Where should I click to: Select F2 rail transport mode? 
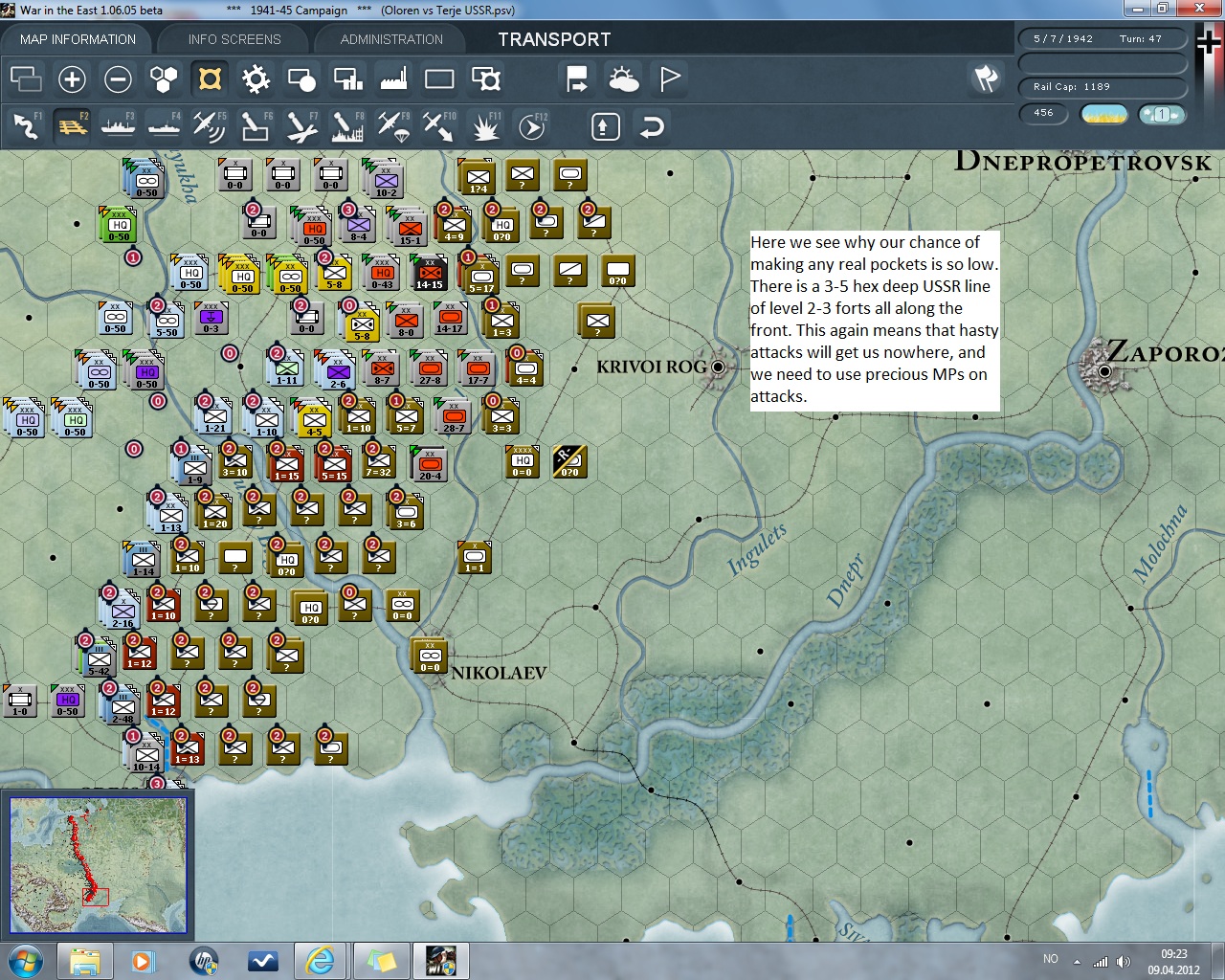click(x=72, y=126)
